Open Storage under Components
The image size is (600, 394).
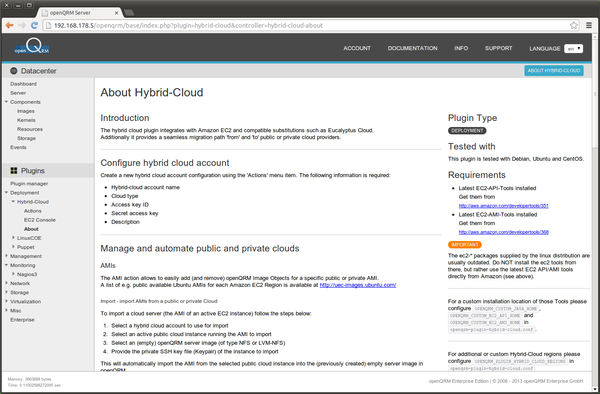(x=26, y=138)
